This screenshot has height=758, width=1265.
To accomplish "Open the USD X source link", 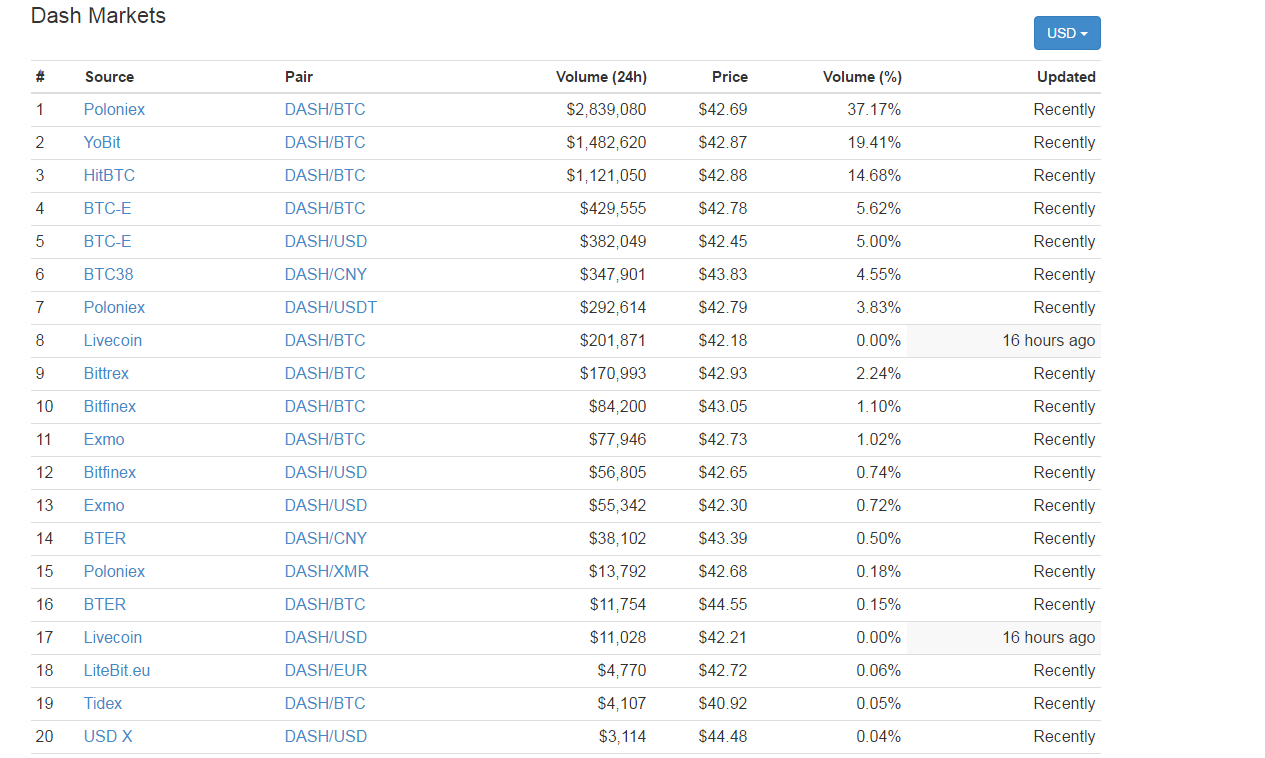I will coord(108,736).
